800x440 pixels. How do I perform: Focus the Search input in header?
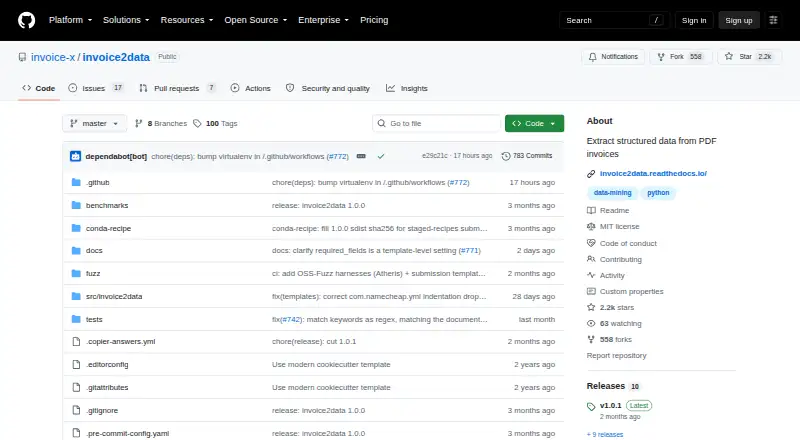tap(614, 20)
